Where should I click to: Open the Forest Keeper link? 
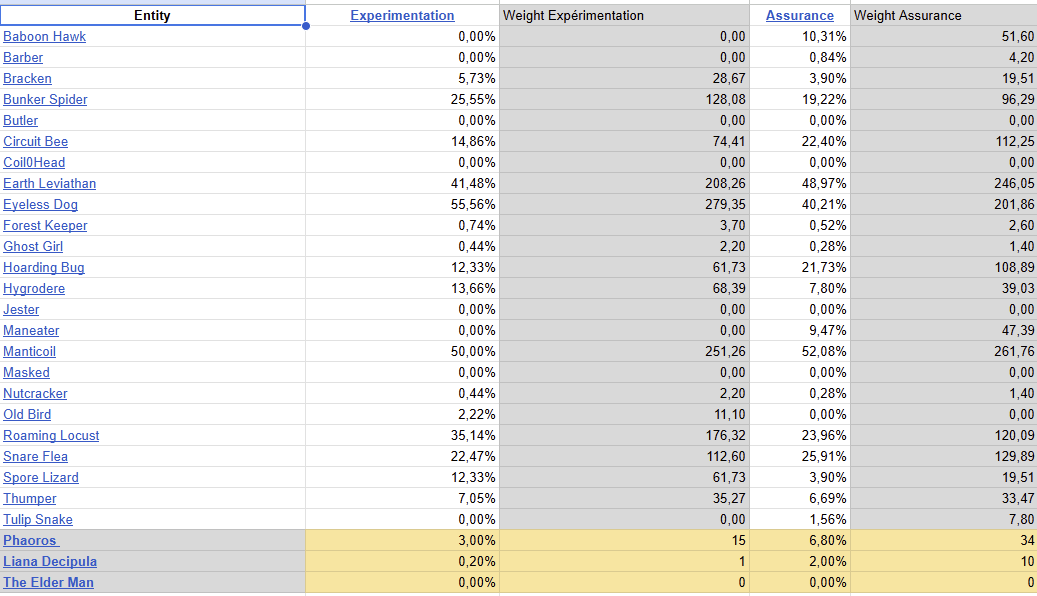point(45,226)
